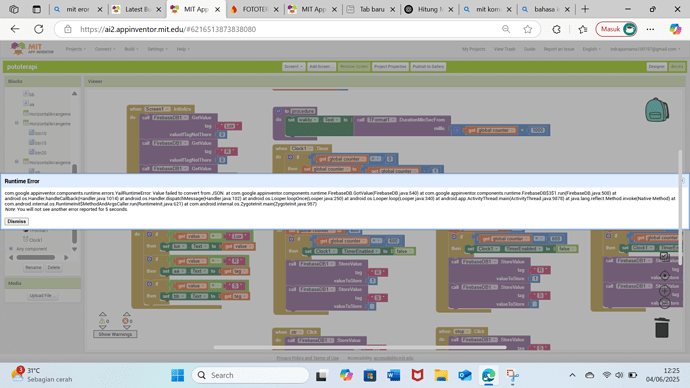Open the browser extensions icon
This screenshot has height=388, width=690.
coord(557,29)
